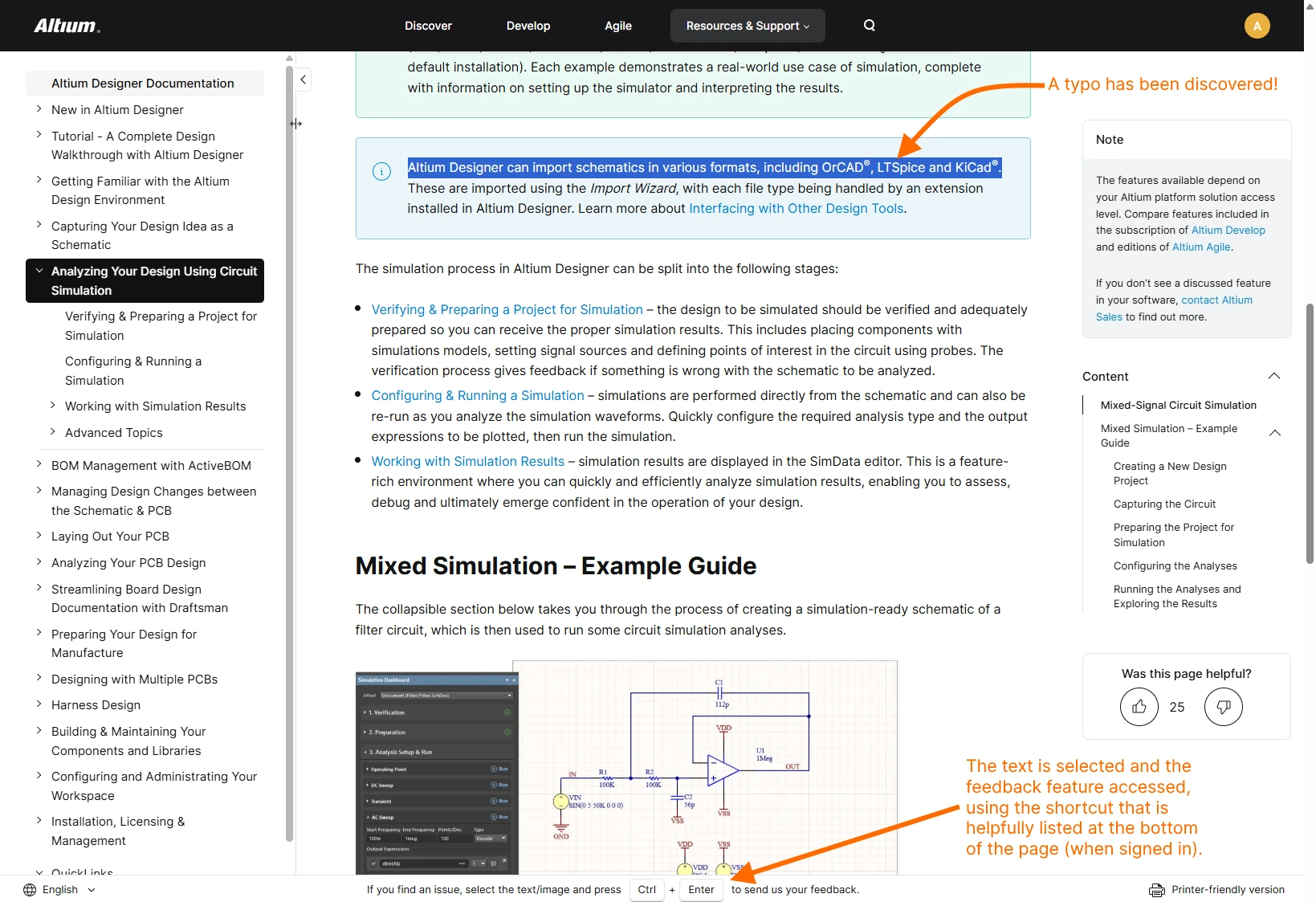Follow Configuring & Running a Simulation body link

(478, 396)
